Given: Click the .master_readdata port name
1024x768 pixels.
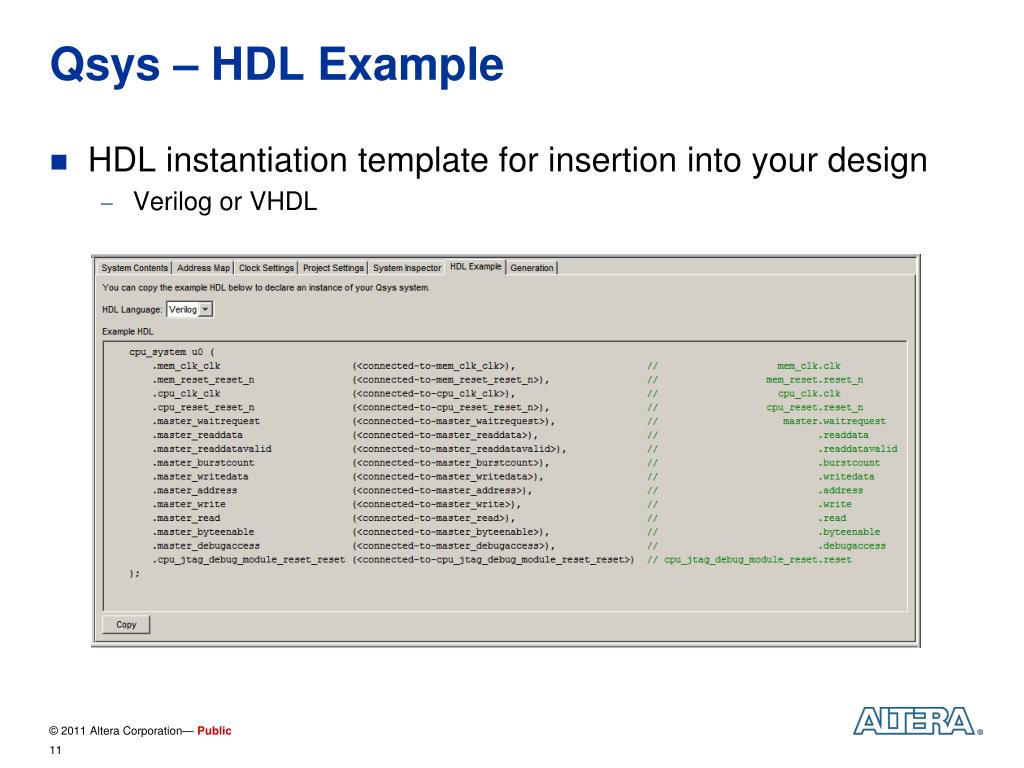Looking at the screenshot, I should pos(197,435).
